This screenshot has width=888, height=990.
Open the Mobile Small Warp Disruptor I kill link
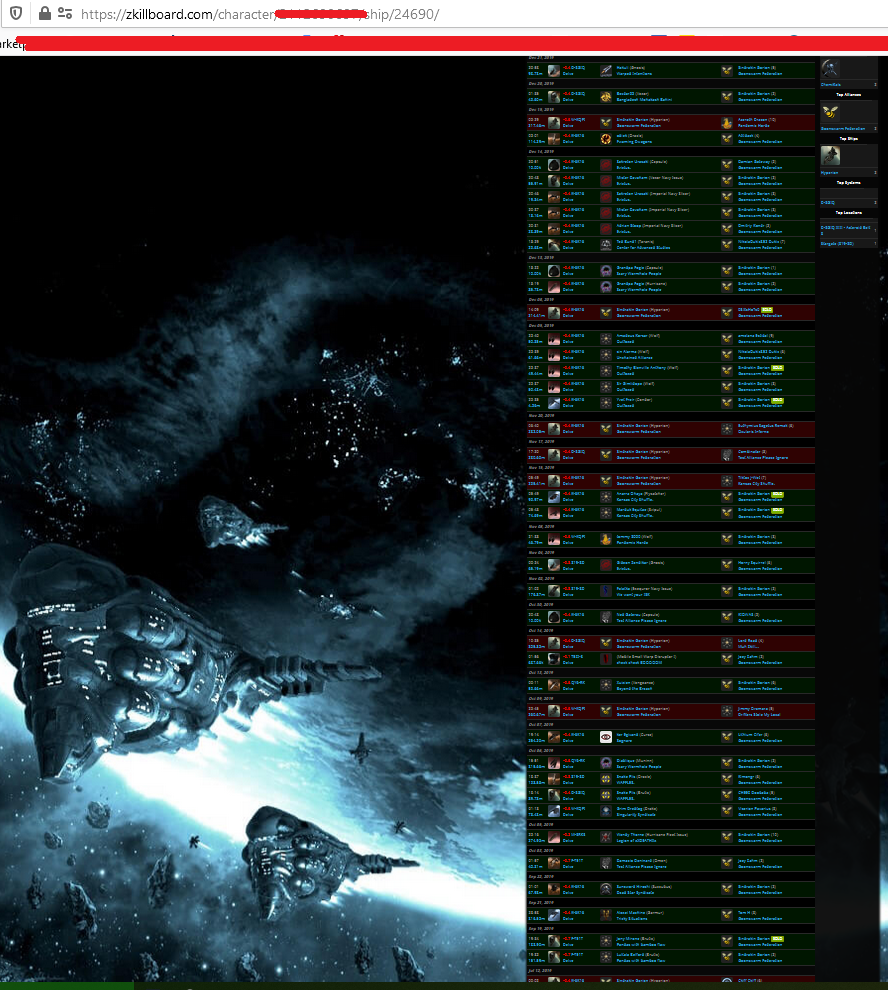coord(646,657)
